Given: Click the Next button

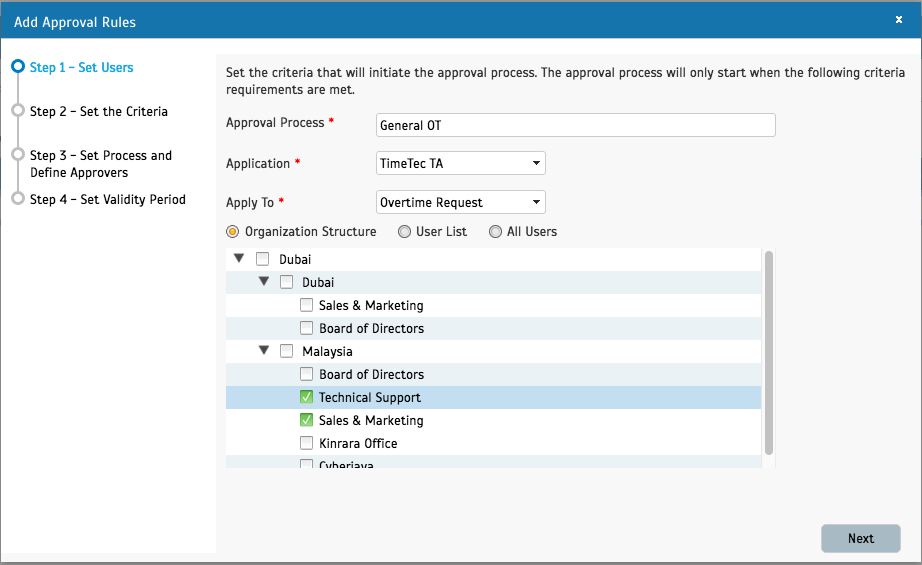Looking at the screenshot, I should [x=860, y=538].
